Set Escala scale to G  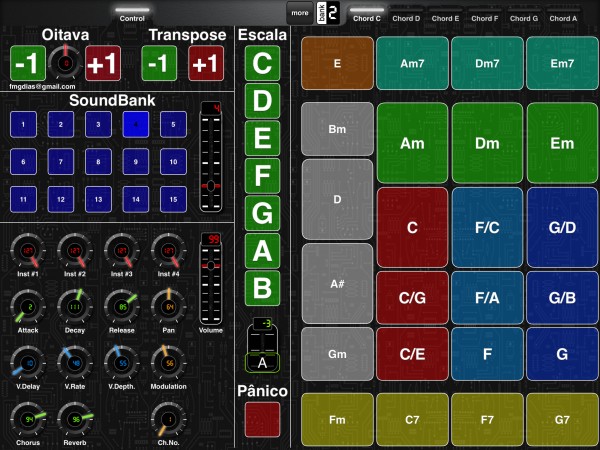[262, 213]
